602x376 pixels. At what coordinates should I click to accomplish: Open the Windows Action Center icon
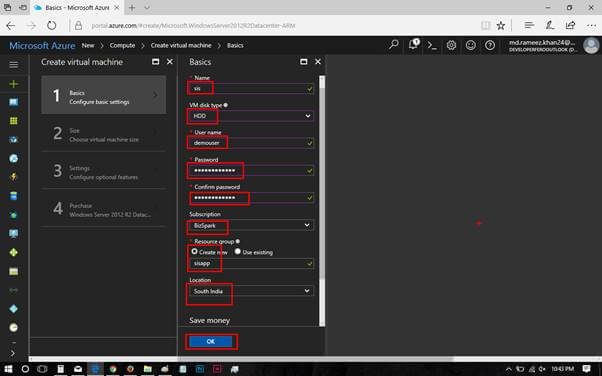[x=586, y=369]
